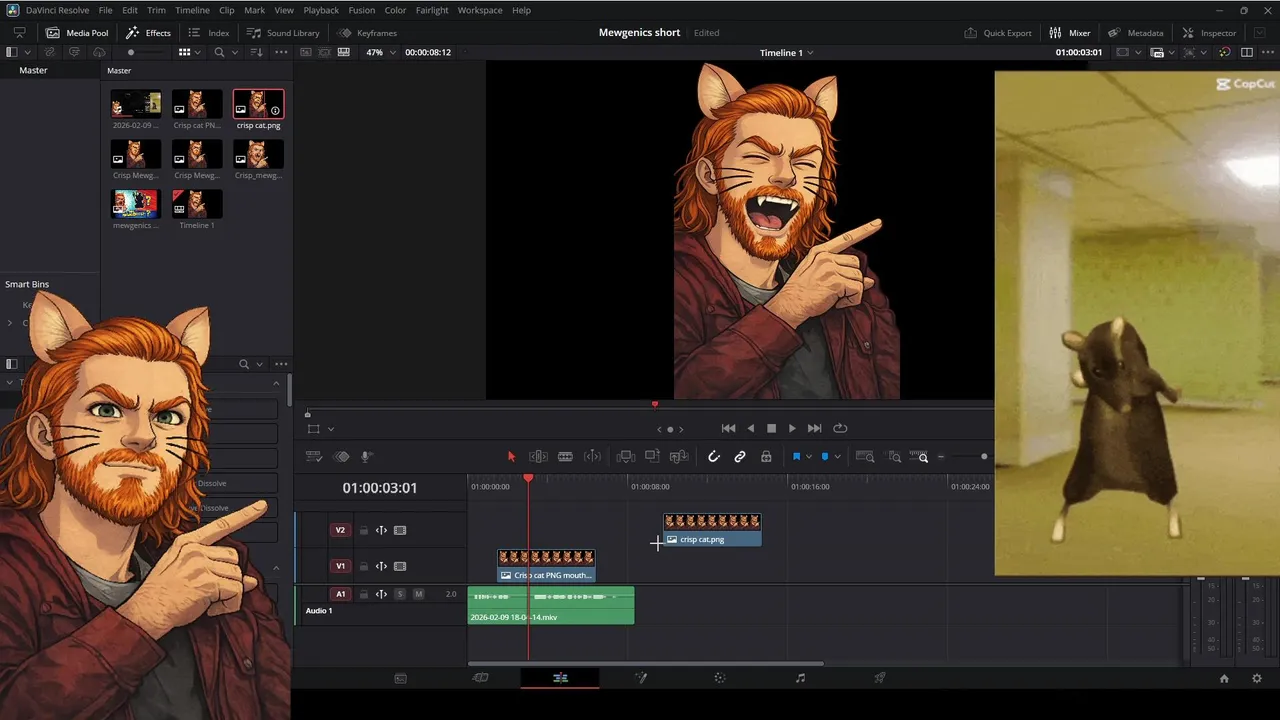Screen dimensions: 1280x720
Task: Open the Metadata panel
Action: pyautogui.click(x=1135, y=33)
